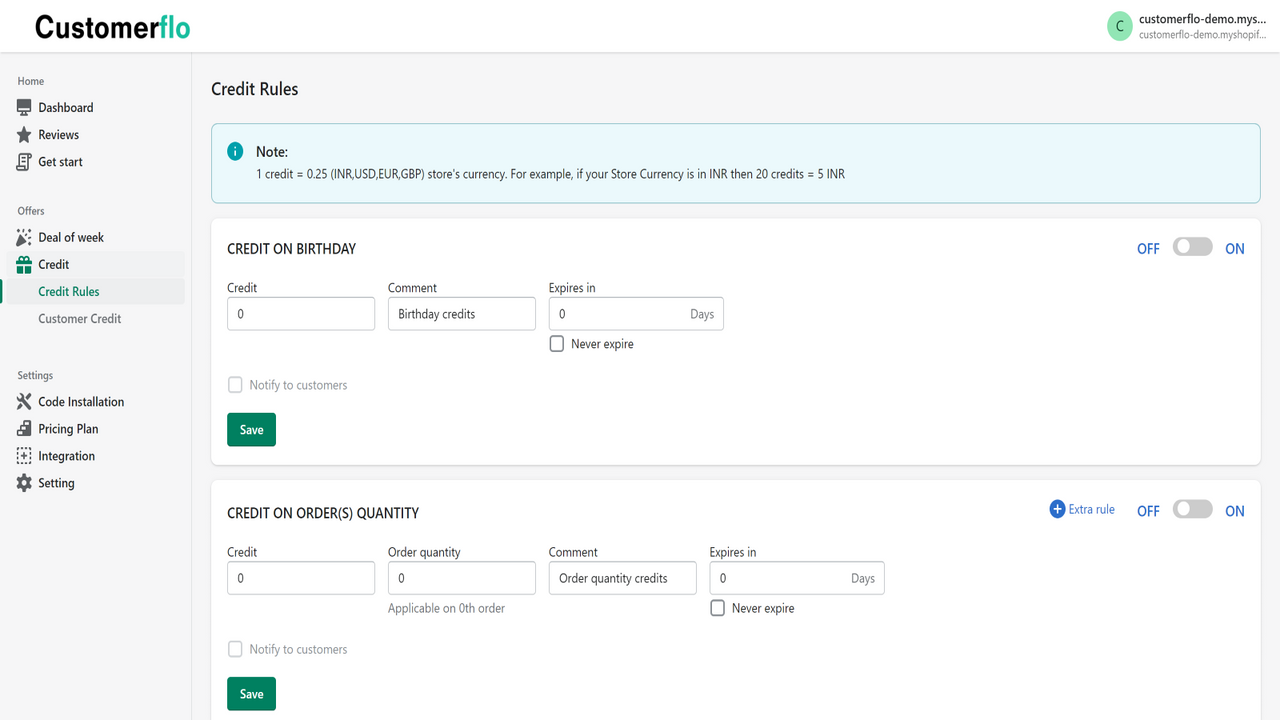Click ON label for Order Quantity credit
Image resolution: width=1280 pixels, height=720 pixels.
coord(1235,510)
